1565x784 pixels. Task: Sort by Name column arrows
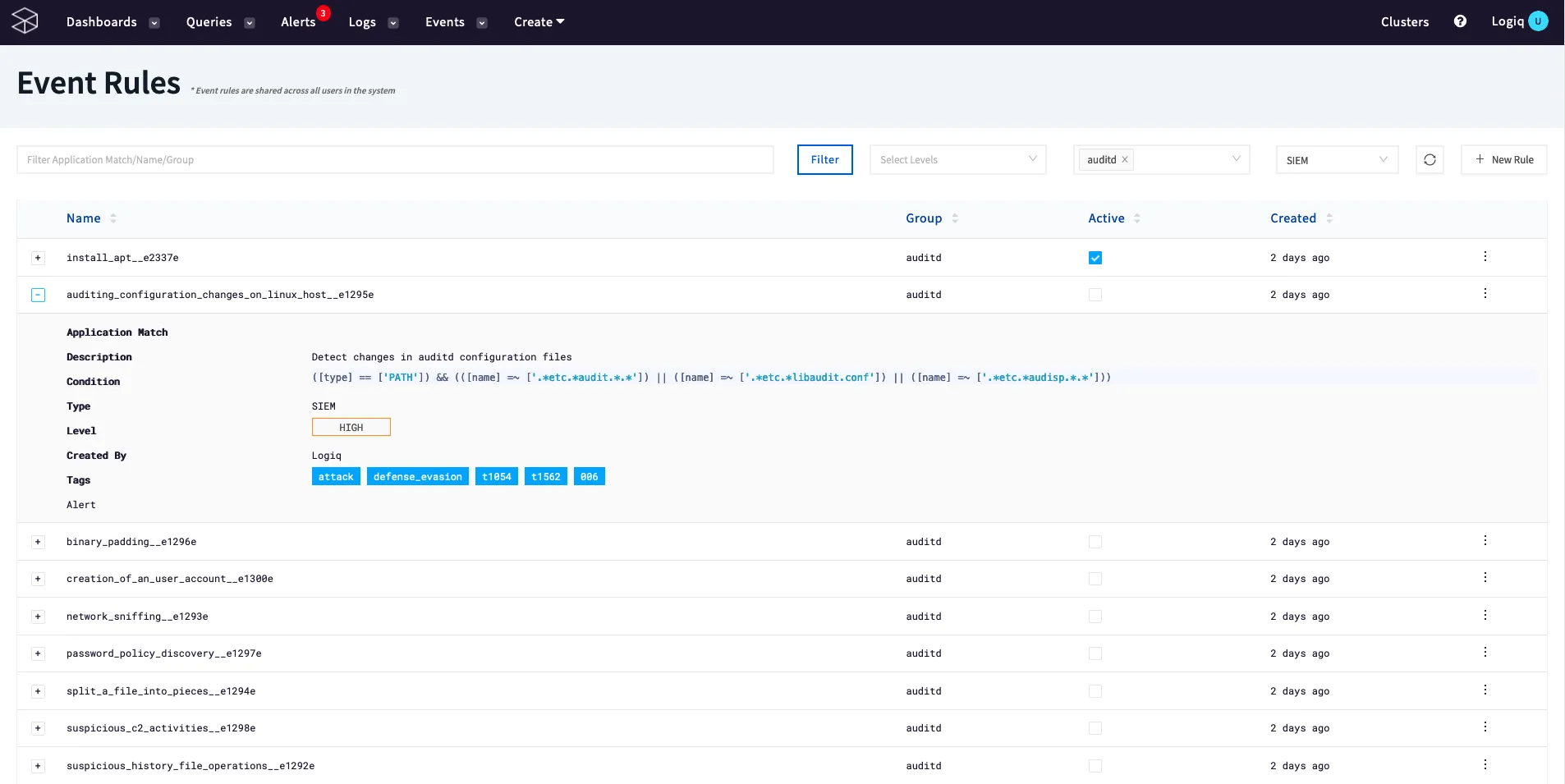pyautogui.click(x=113, y=218)
